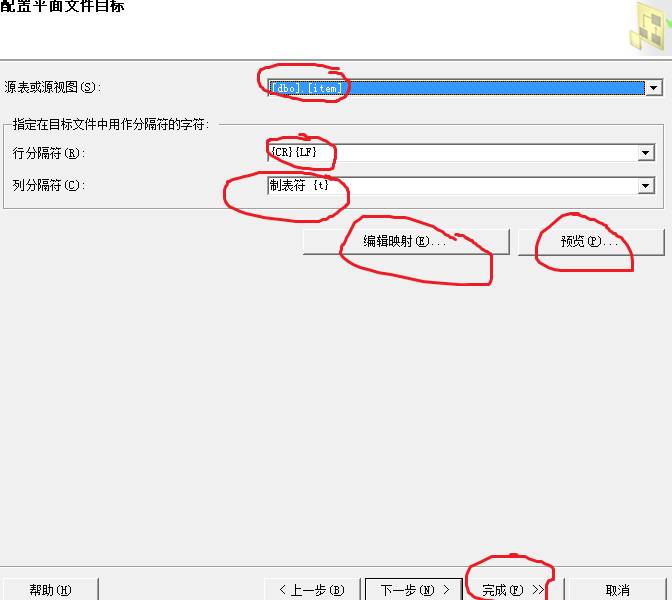The width and height of the screenshot is (672, 600).
Task: Open 帮助(H) help
Action: pos(50,590)
